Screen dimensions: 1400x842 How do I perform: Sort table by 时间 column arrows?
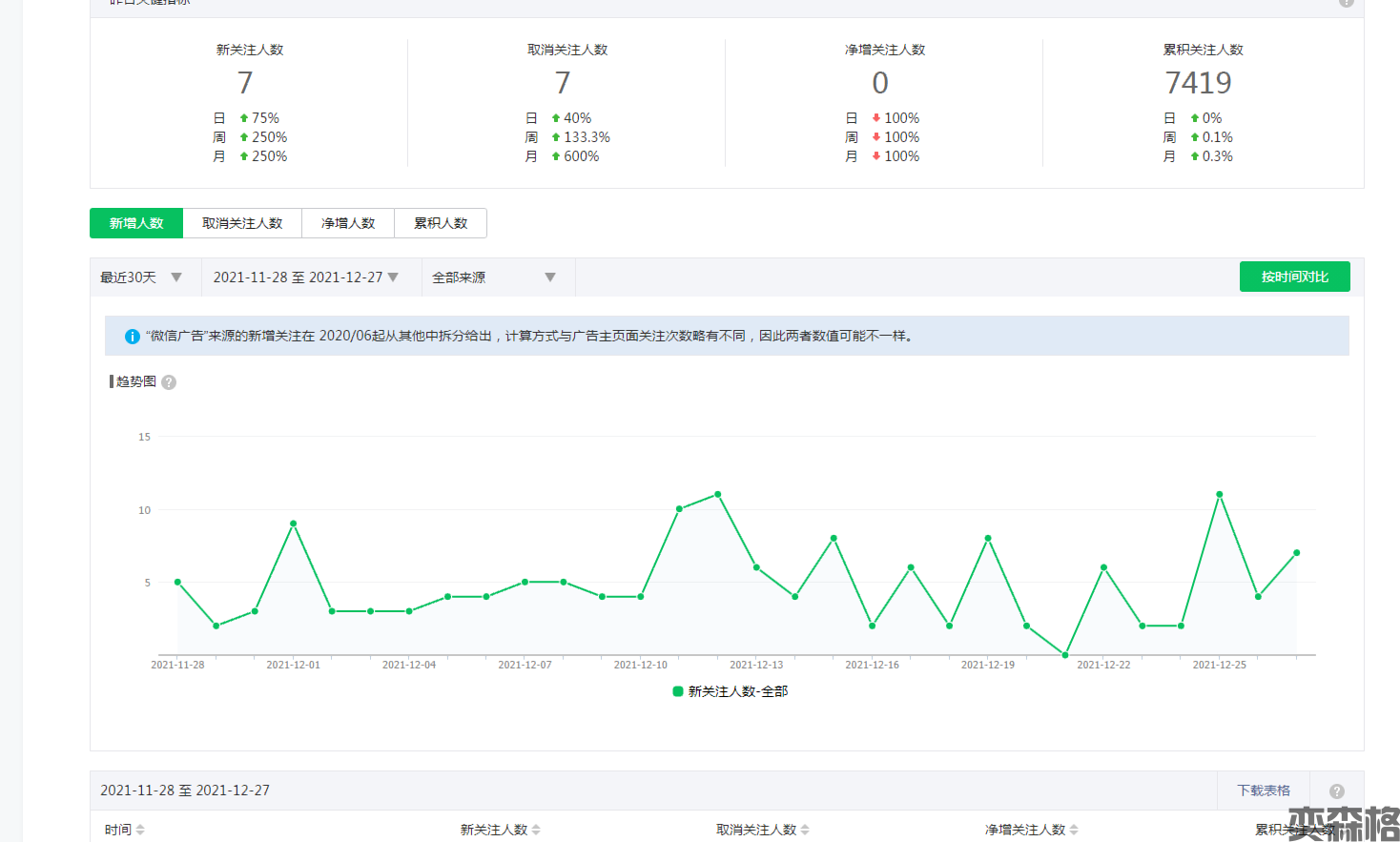tap(140, 830)
